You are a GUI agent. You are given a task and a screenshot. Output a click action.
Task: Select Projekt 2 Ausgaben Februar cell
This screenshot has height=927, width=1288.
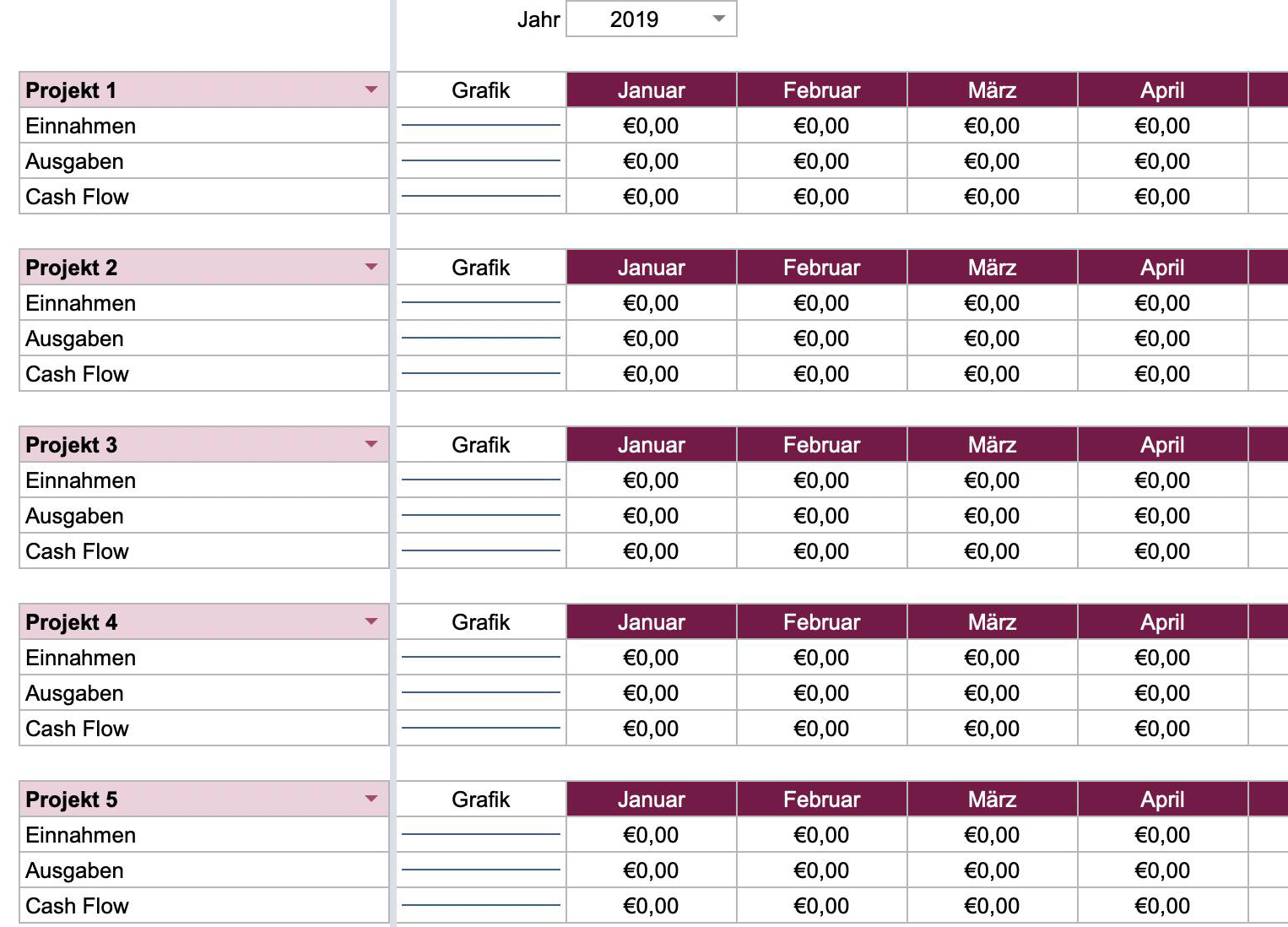click(x=822, y=338)
